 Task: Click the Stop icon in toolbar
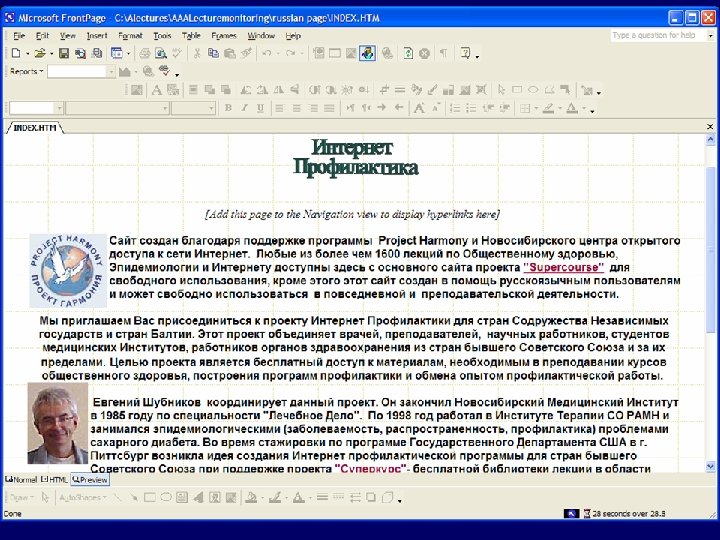(x=425, y=53)
